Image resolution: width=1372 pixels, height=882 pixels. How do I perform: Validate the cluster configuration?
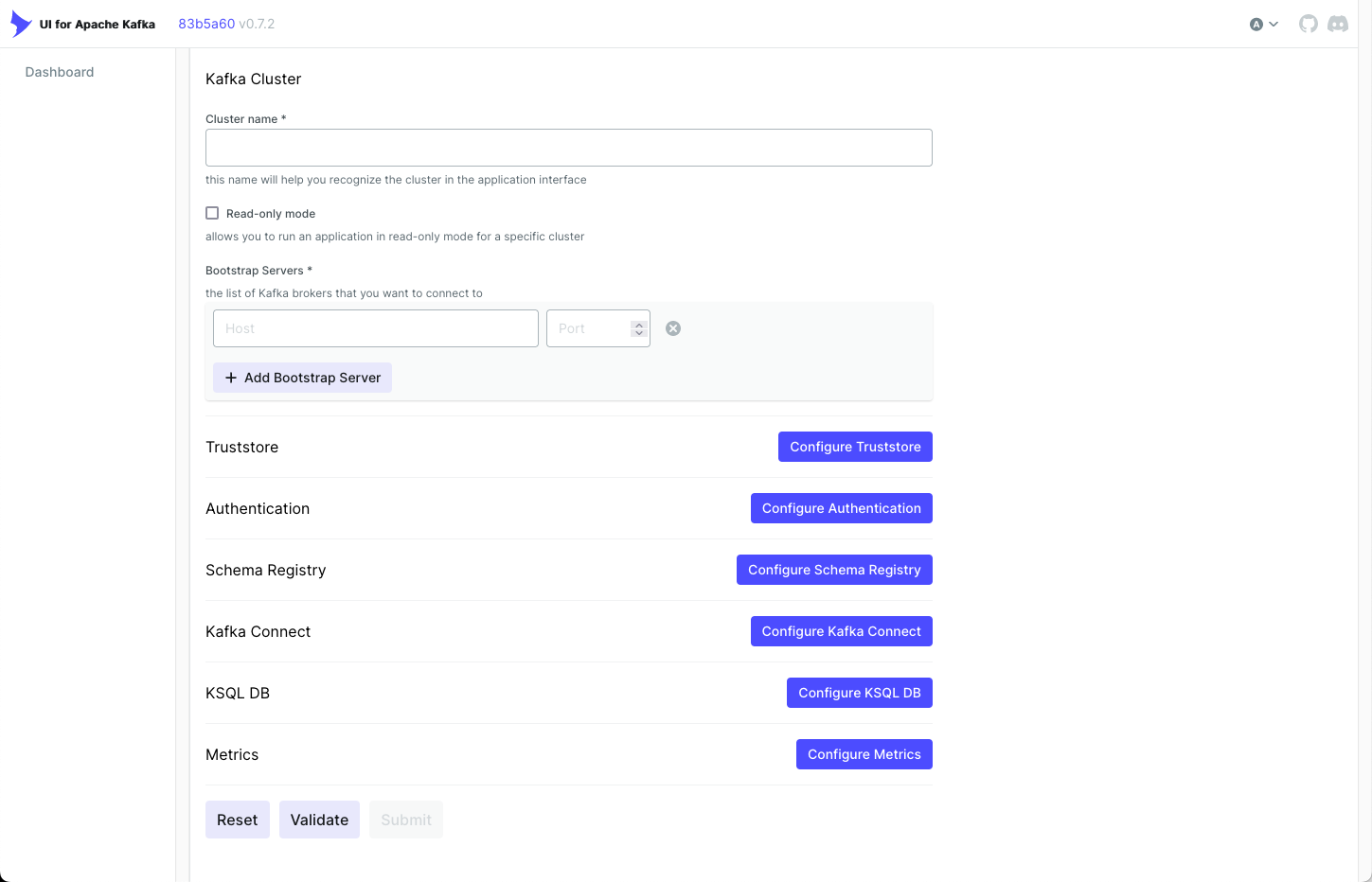(x=319, y=820)
